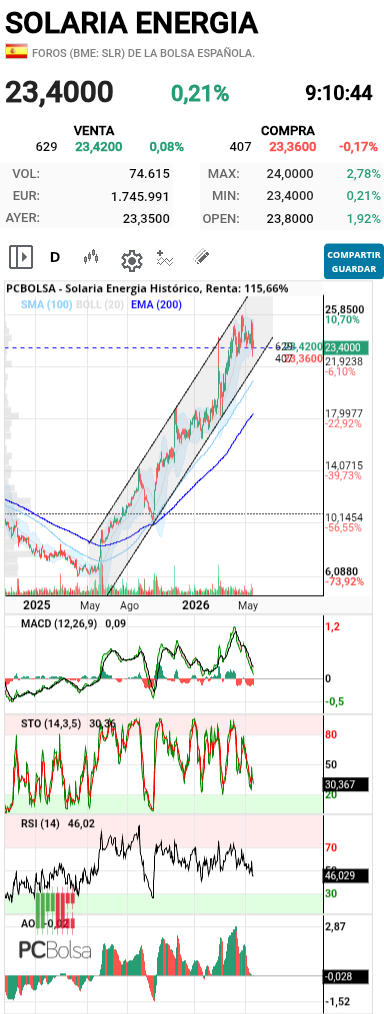The width and height of the screenshot is (384, 1014).
Task: Click the VOL value 74.615
Action: pyautogui.click(x=149, y=173)
